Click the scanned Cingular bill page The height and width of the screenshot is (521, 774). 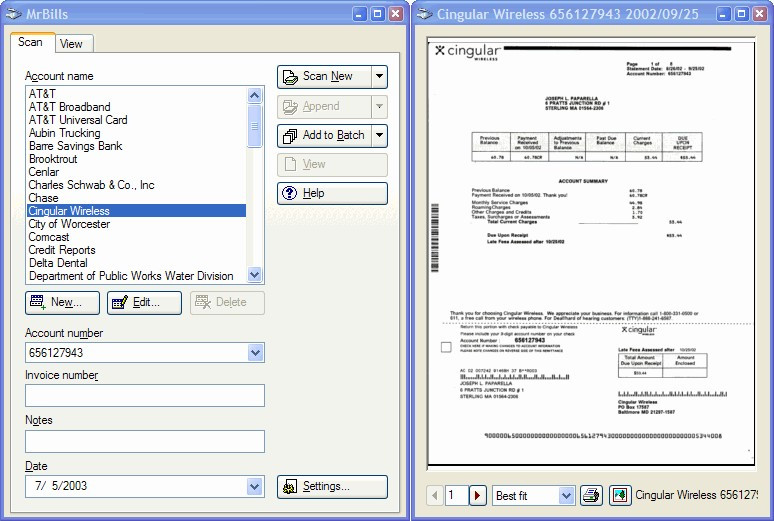pos(591,252)
